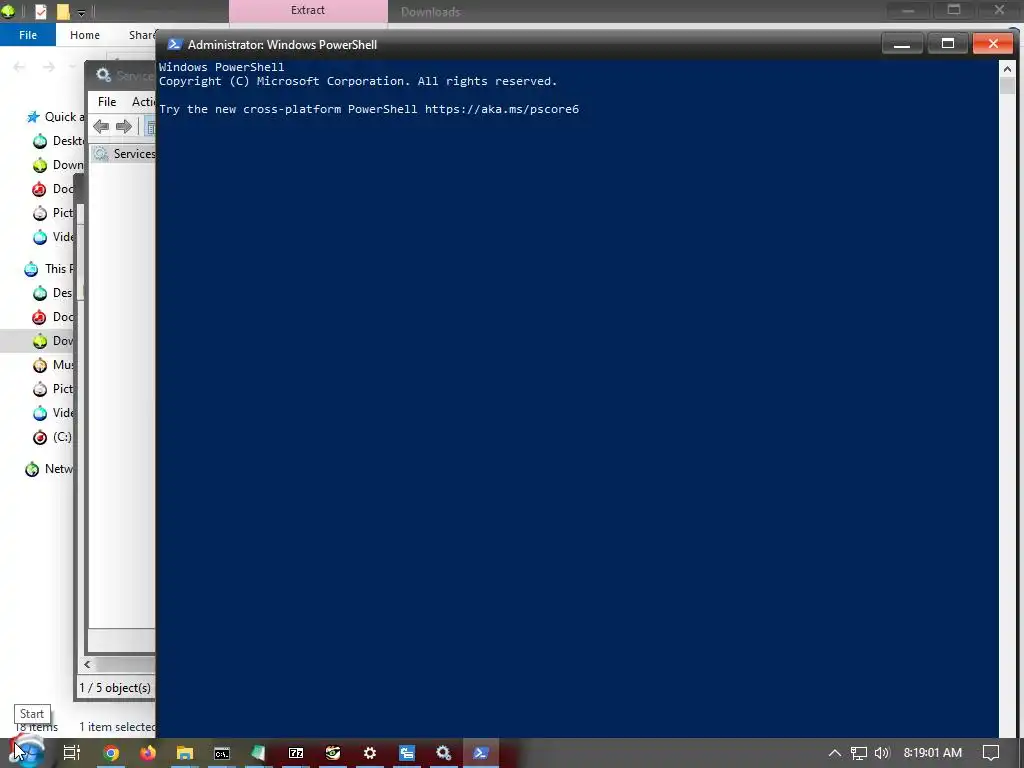Select Quick access in the navigation pane
This screenshot has width=1024, height=768.
tap(56, 117)
